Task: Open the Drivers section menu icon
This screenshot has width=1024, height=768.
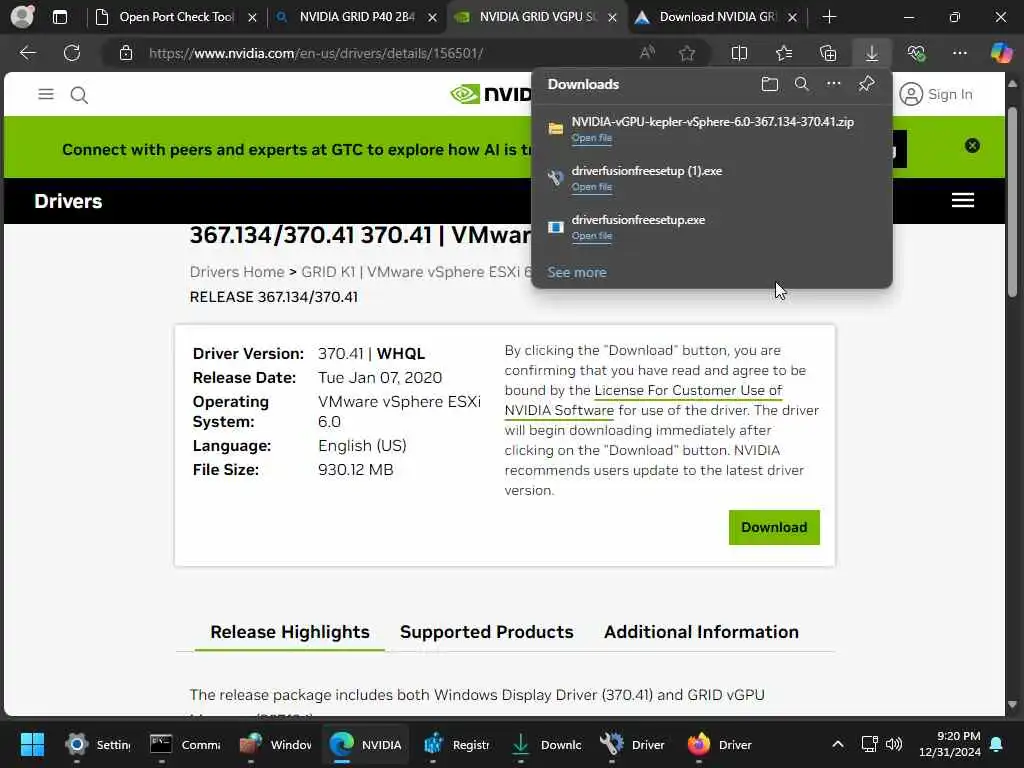Action: click(963, 200)
